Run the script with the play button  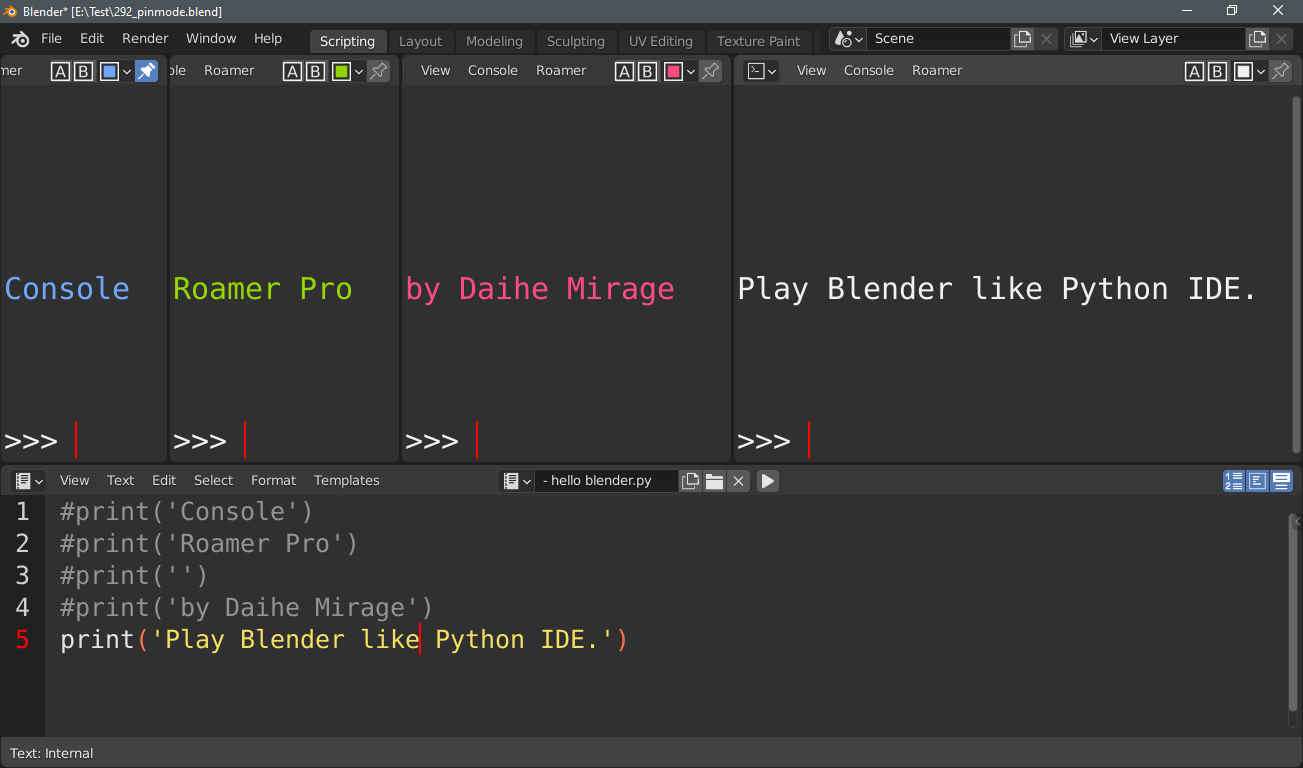768,481
